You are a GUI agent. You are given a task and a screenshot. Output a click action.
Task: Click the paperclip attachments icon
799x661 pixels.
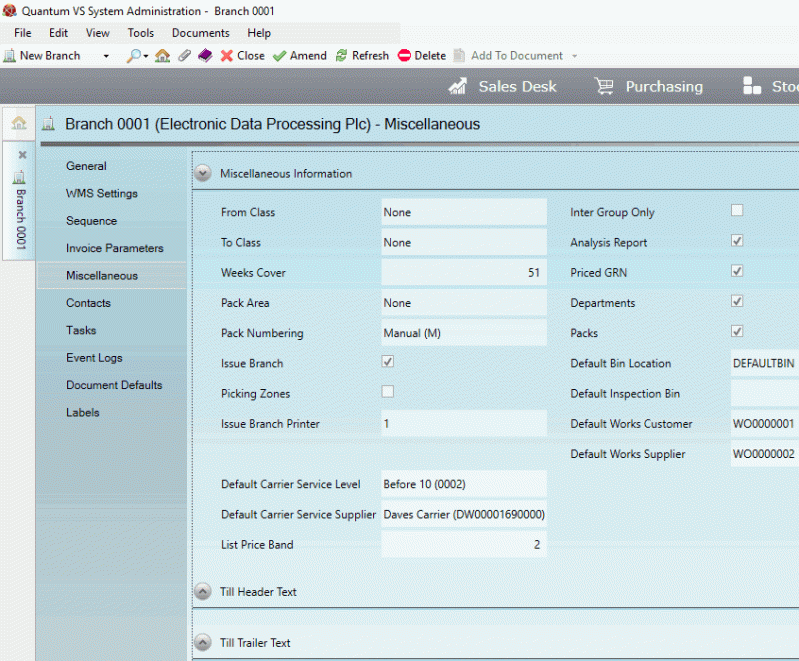[184, 56]
